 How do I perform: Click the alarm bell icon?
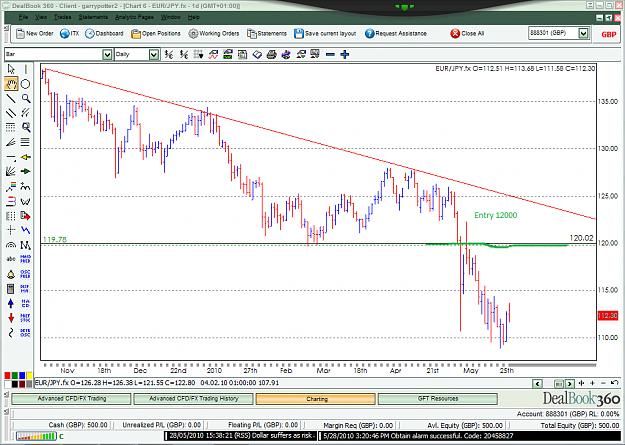(11, 274)
